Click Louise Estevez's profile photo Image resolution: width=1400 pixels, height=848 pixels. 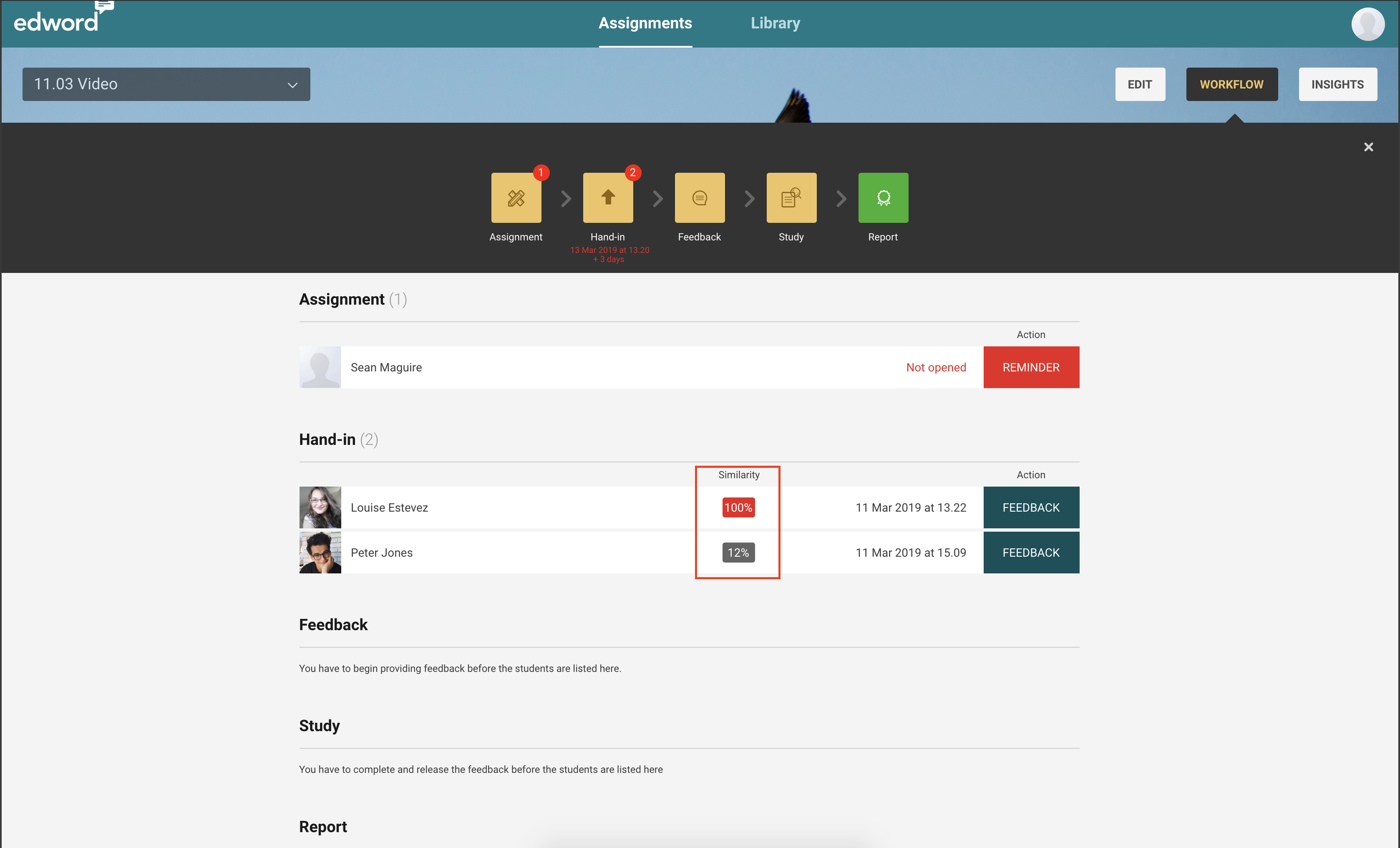[320, 507]
